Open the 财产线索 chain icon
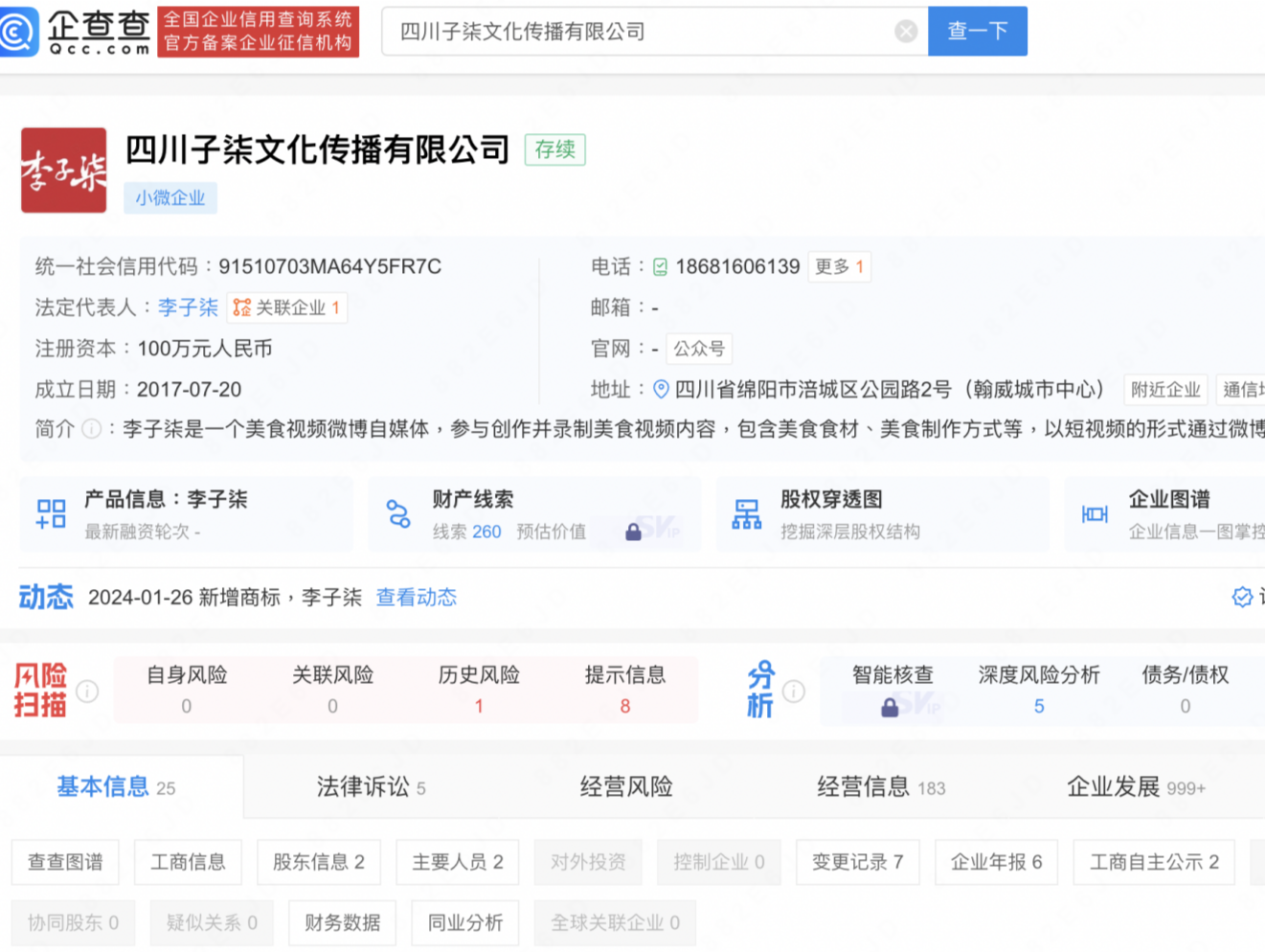This screenshot has height=952, width=1265. (x=398, y=513)
